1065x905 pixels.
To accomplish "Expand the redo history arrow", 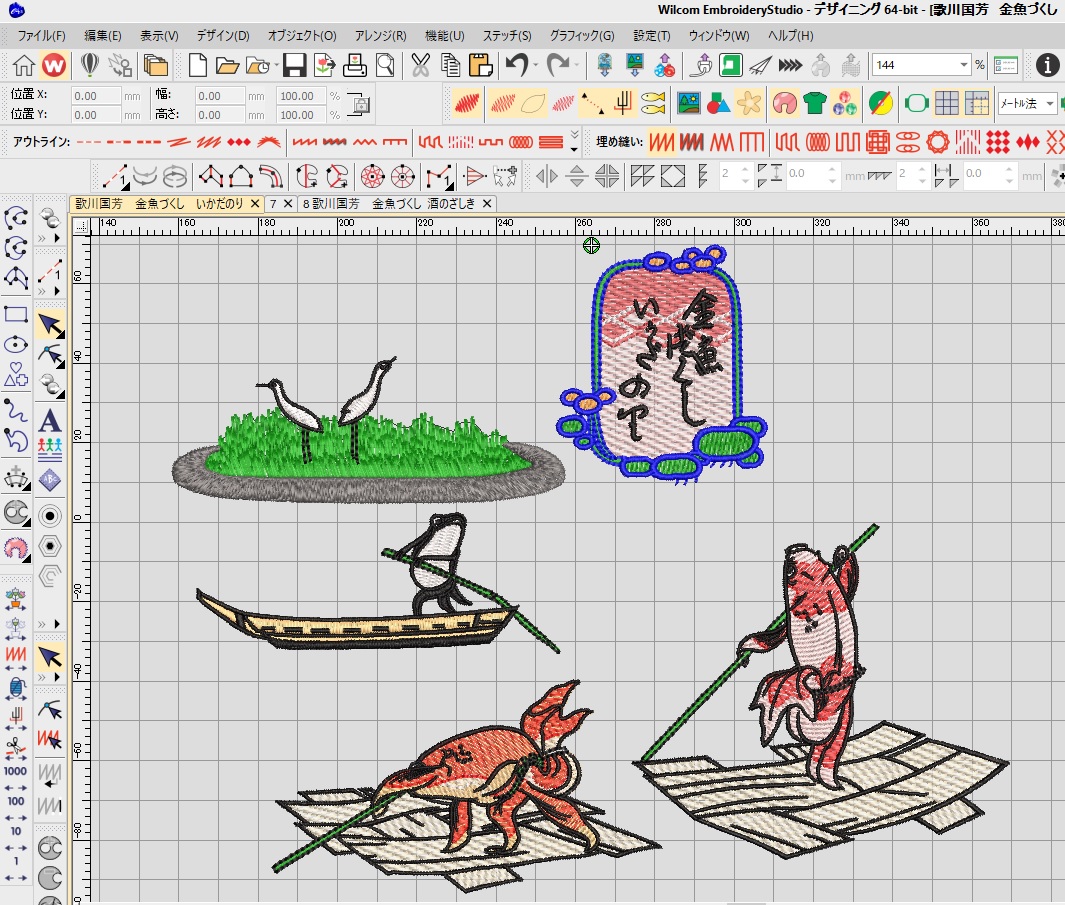I will pyautogui.click(x=577, y=66).
